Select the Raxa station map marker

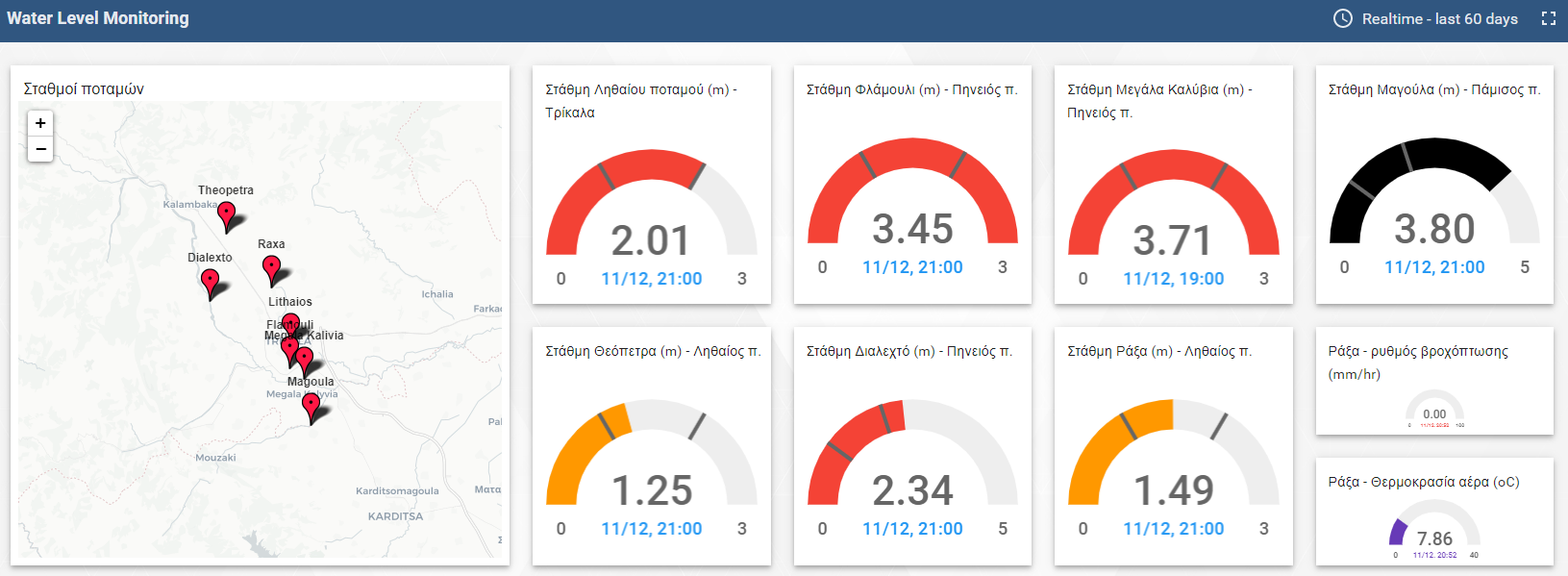272,270
